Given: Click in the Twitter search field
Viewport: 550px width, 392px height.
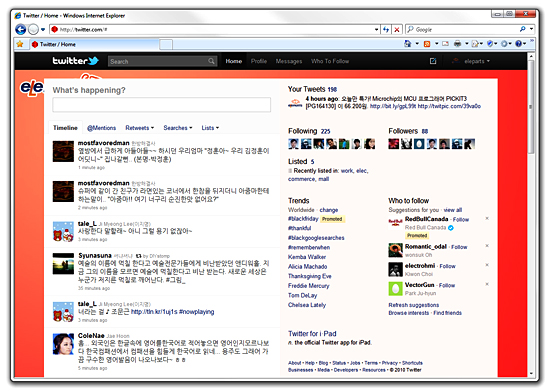Looking at the screenshot, I should pyautogui.click(x=158, y=61).
